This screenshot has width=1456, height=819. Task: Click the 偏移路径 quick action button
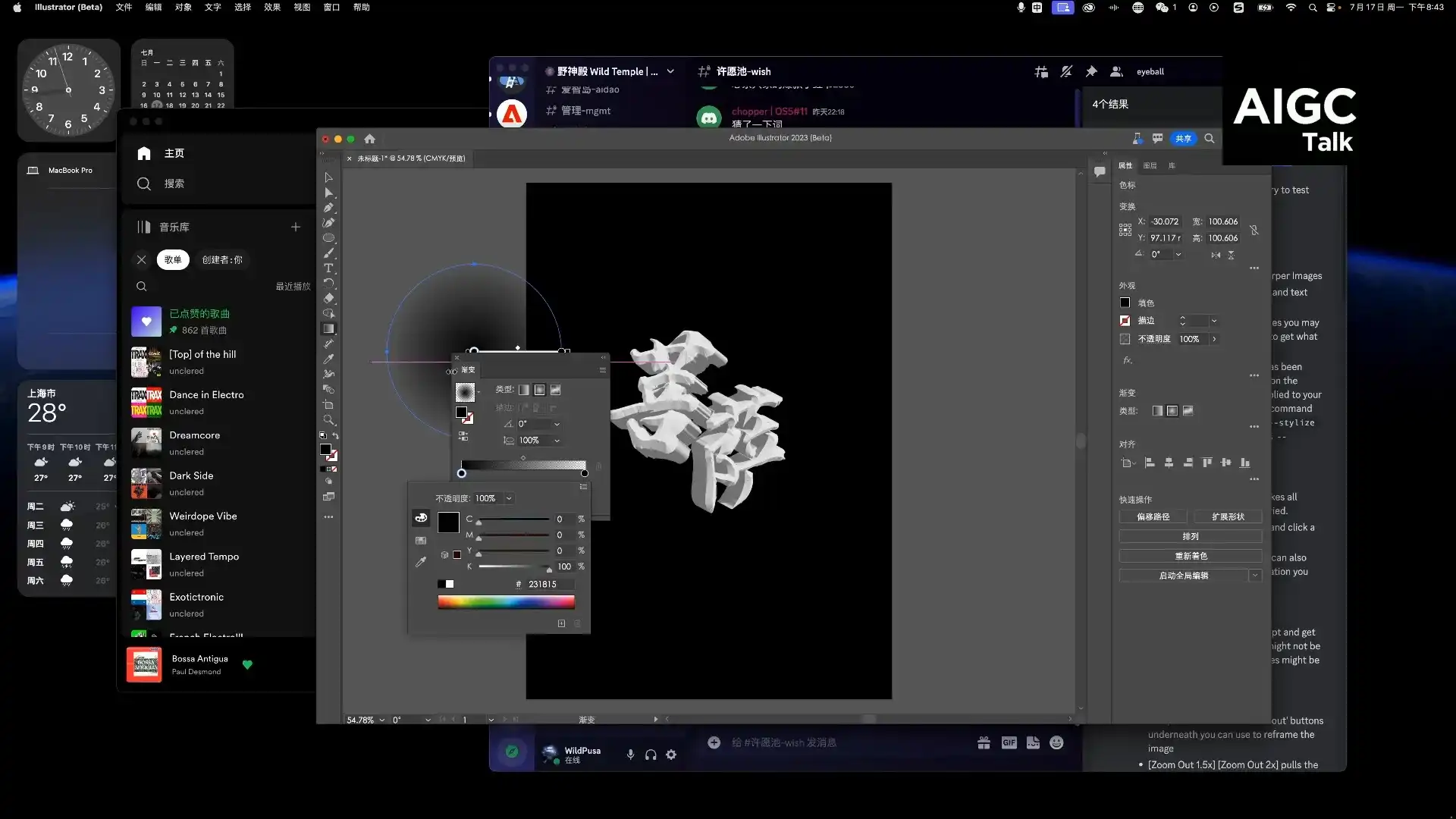coord(1153,516)
